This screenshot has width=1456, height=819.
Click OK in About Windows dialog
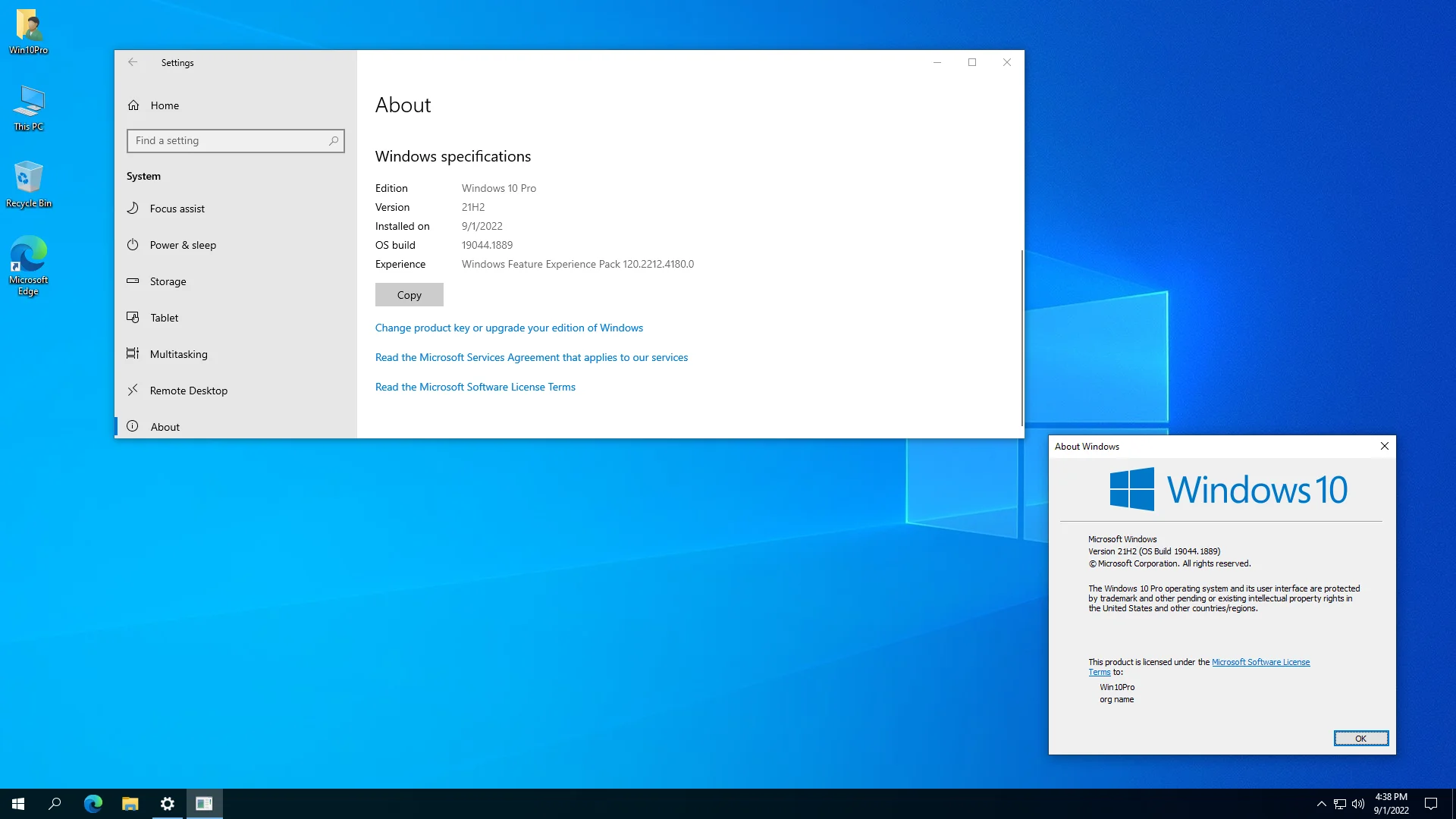click(x=1360, y=738)
